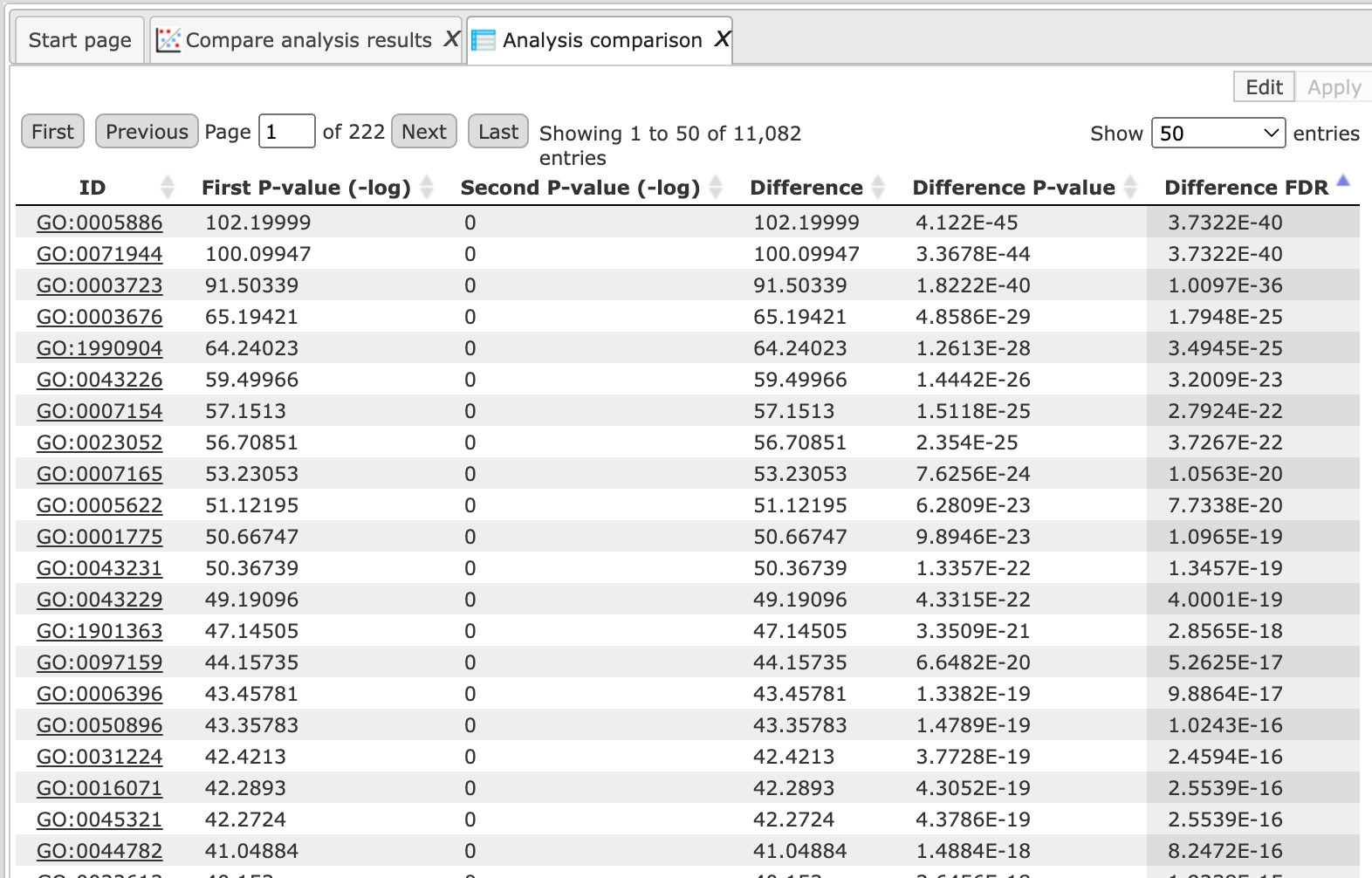Sort by ID column arrows

click(168, 187)
